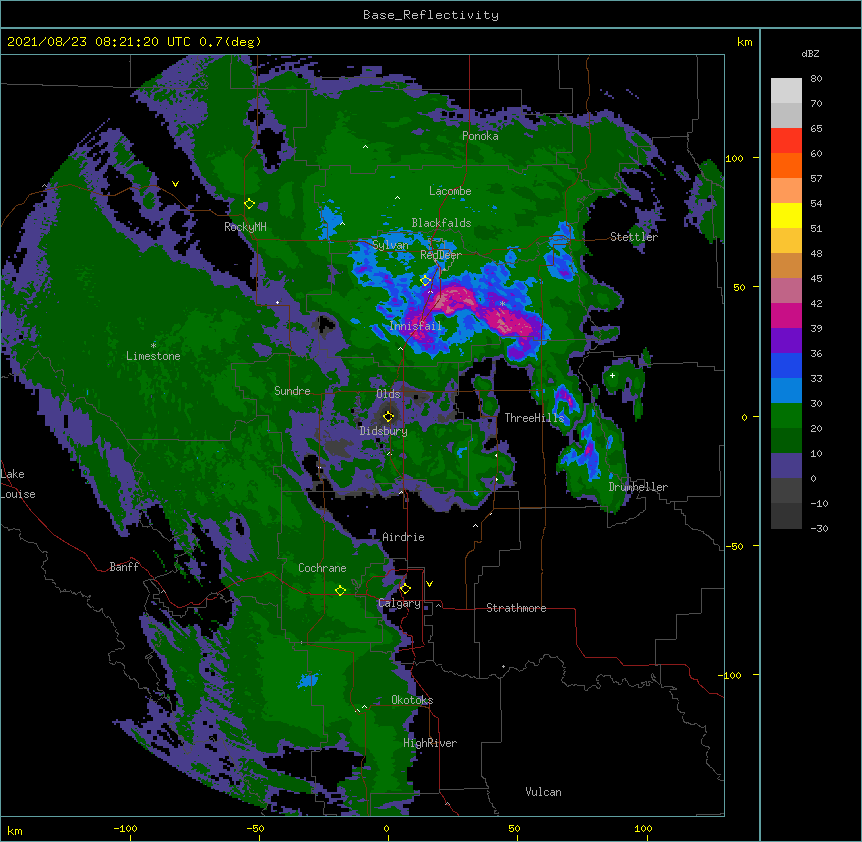Select the Okotoks label

tap(412, 700)
